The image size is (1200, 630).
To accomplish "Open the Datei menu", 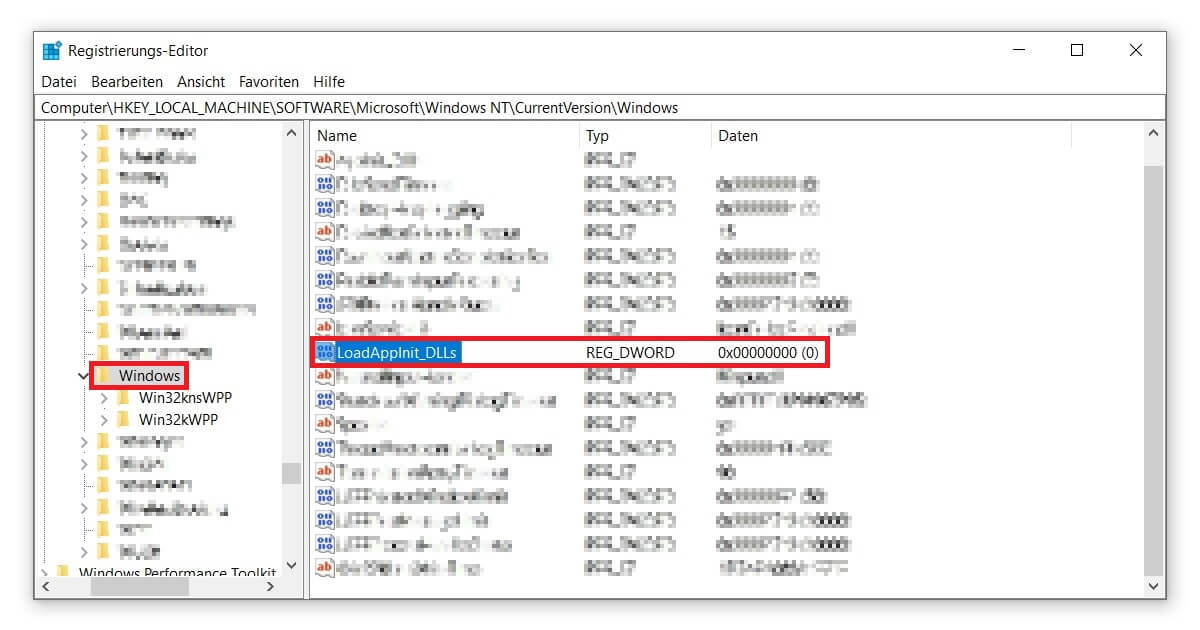I will 59,82.
